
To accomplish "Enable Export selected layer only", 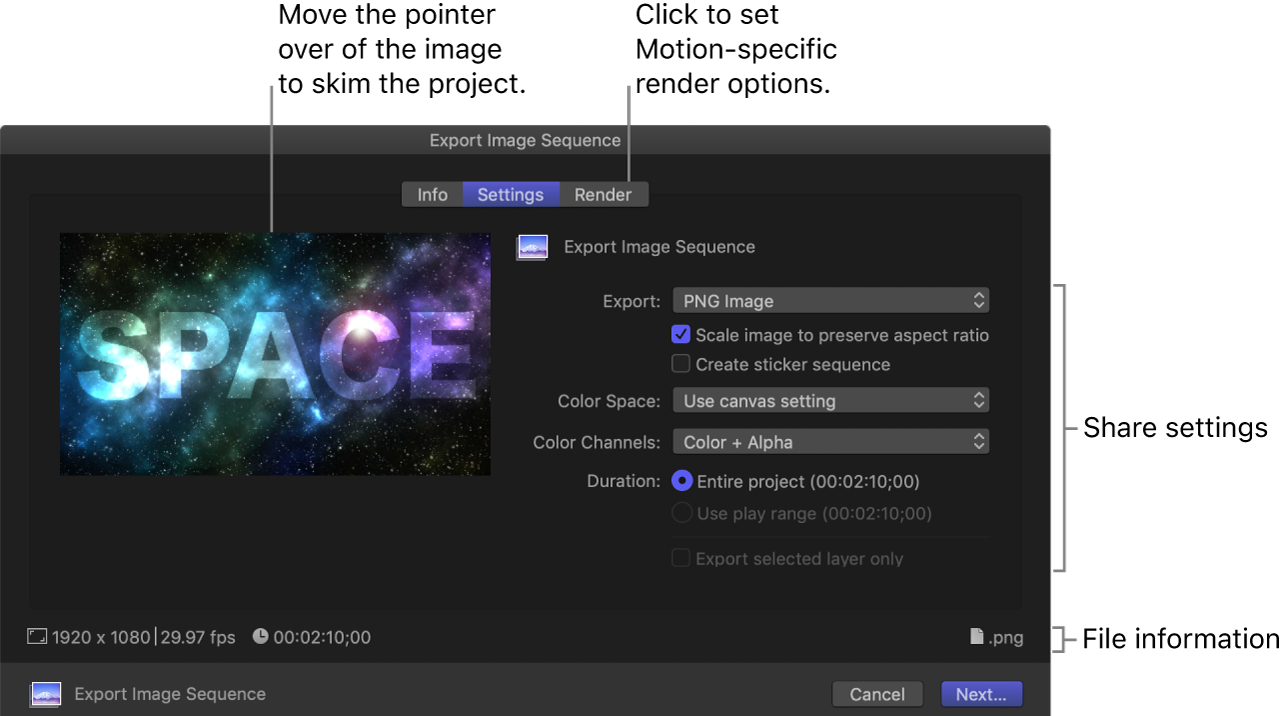I will click(681, 558).
